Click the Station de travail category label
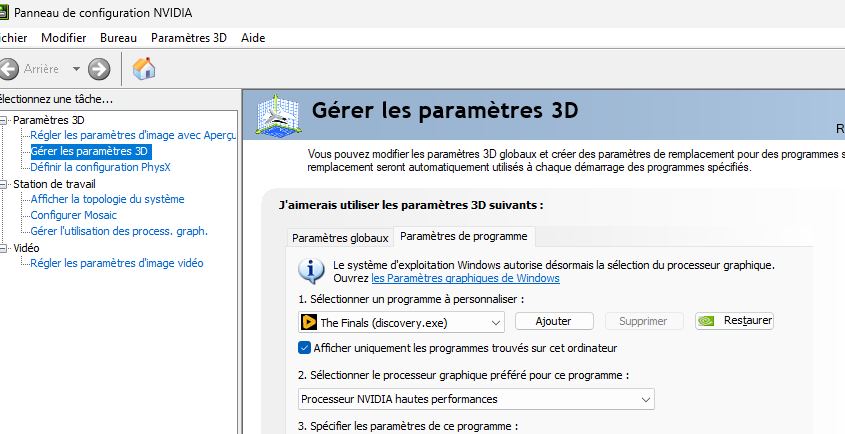 click(x=54, y=184)
